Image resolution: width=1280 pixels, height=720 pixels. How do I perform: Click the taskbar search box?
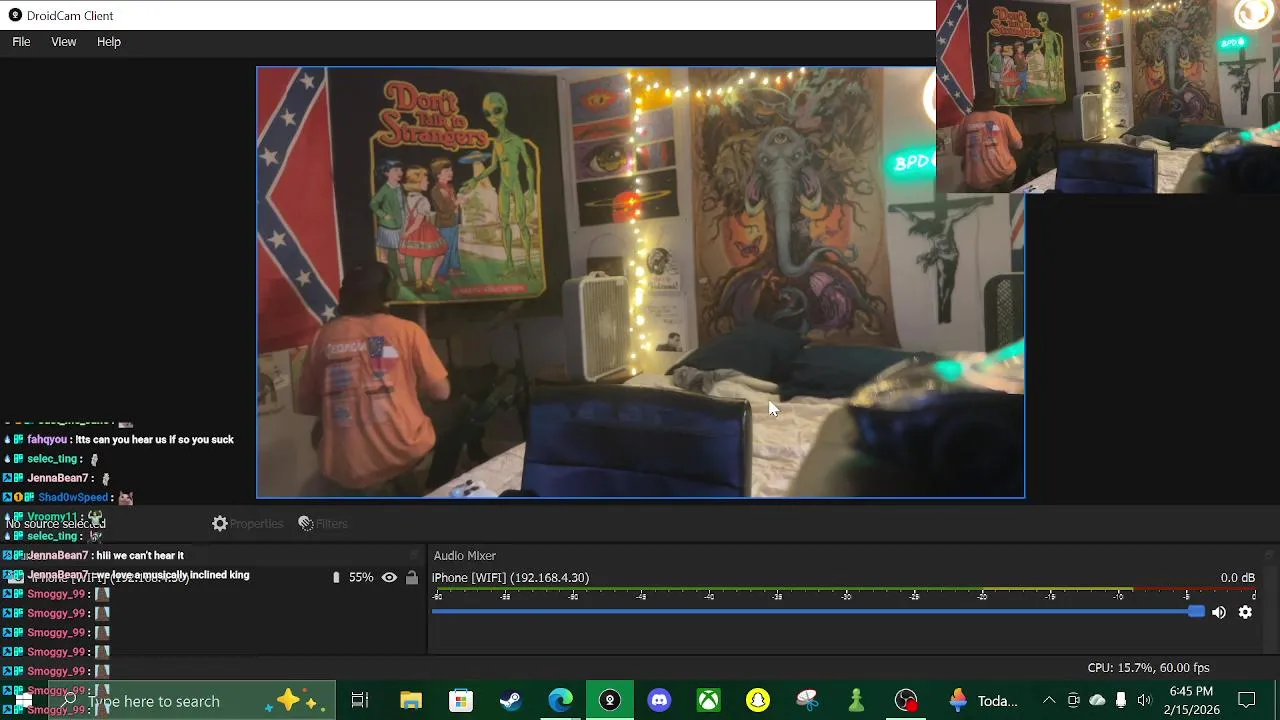[x=192, y=701]
